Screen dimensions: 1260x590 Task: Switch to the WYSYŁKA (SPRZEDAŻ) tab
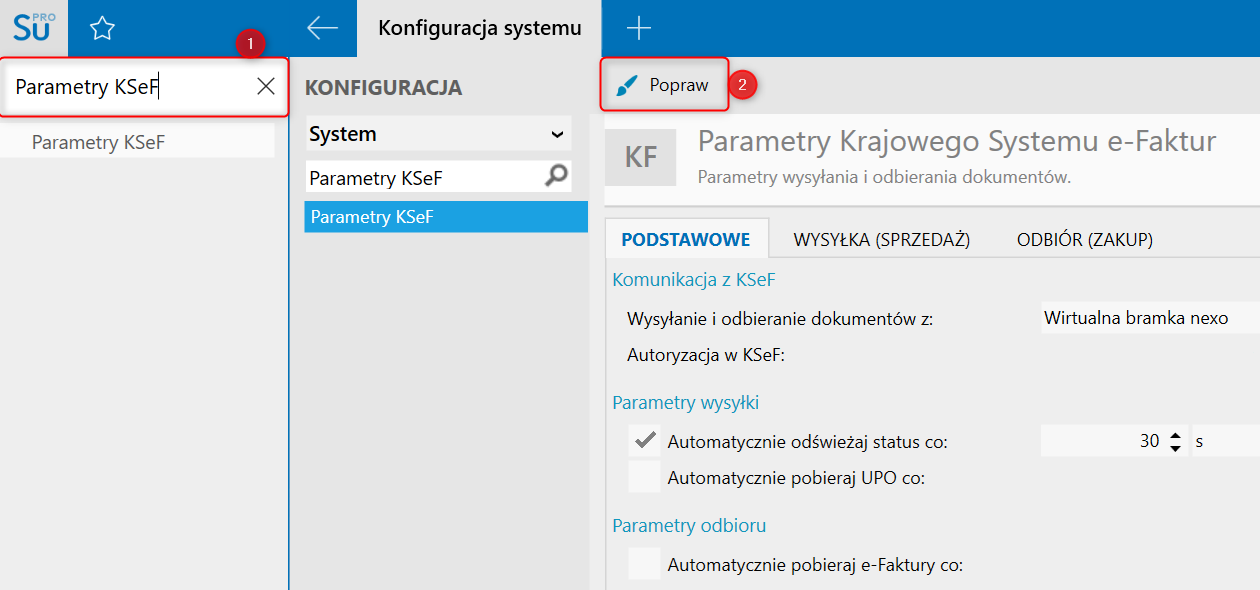tap(882, 240)
